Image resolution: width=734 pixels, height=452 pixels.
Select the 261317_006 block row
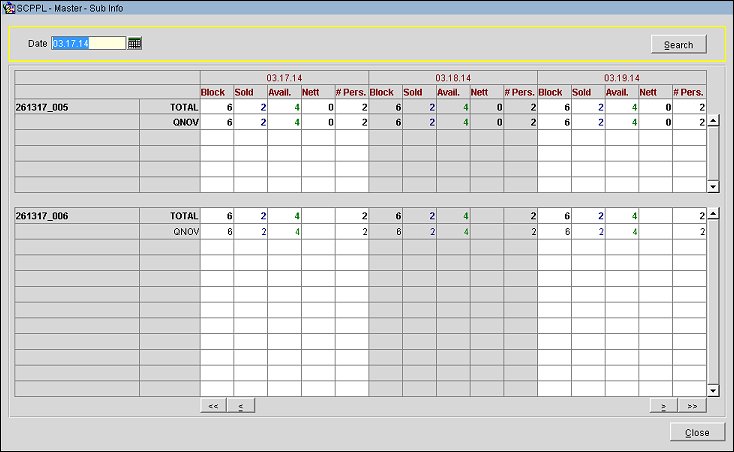(x=76, y=216)
